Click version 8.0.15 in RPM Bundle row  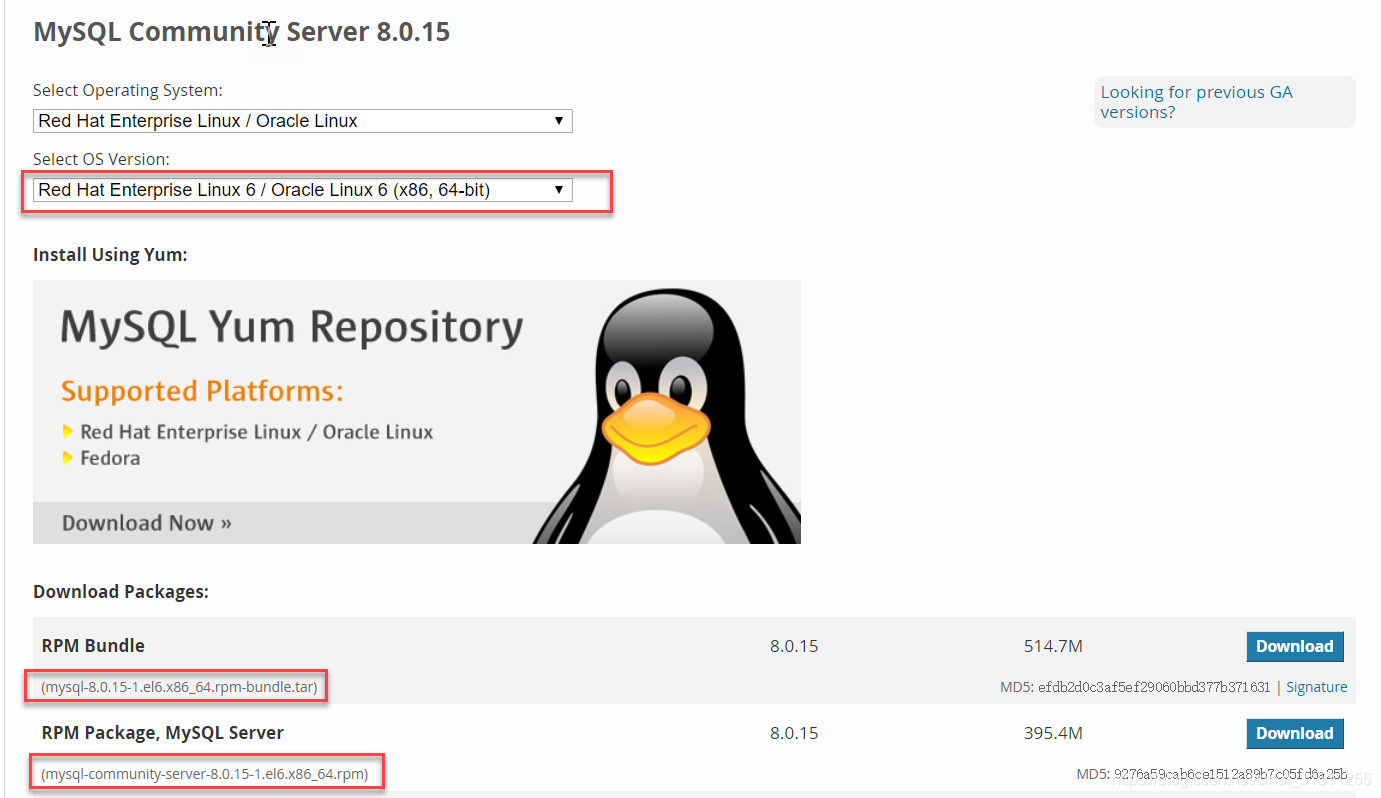click(x=794, y=647)
